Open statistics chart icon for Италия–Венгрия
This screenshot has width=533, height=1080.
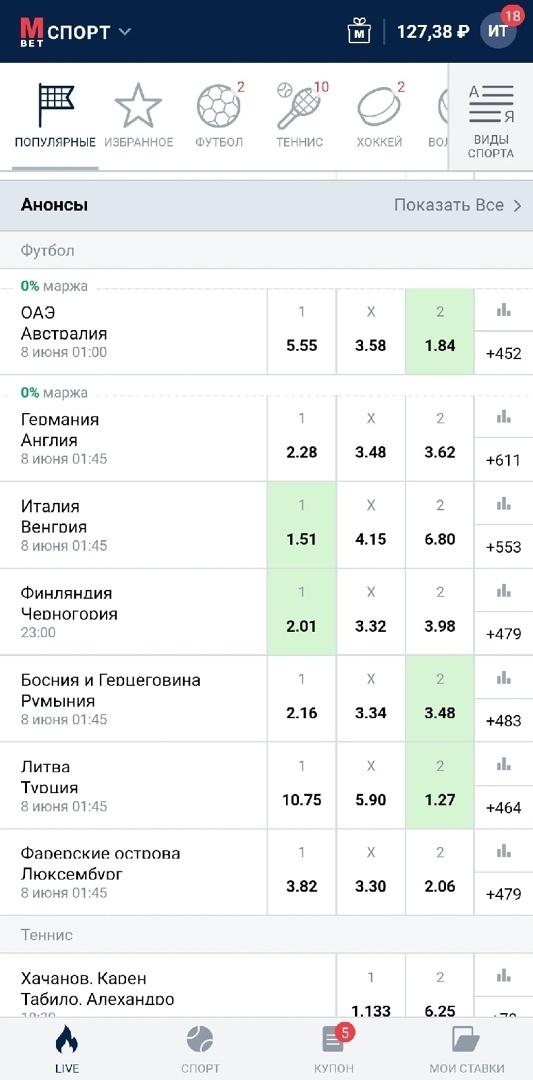point(503,503)
